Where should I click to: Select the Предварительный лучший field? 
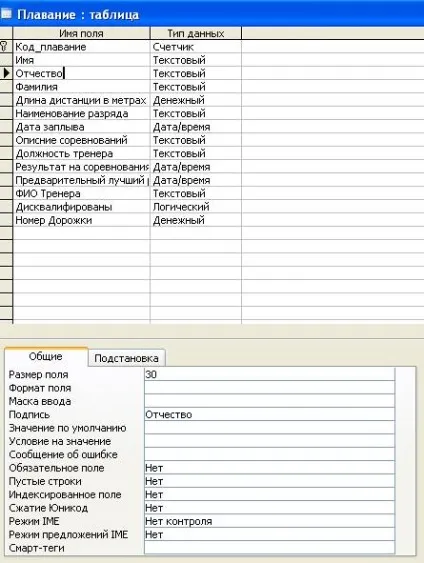point(81,180)
